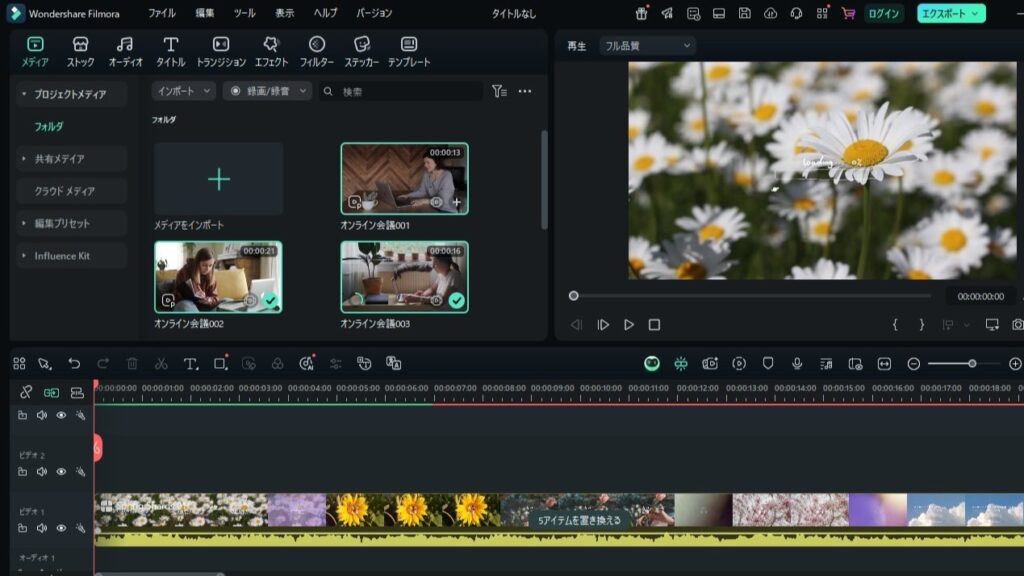This screenshot has height=576, width=1024.
Task: Click the text tool in timeline toolbar
Action: pyautogui.click(x=190, y=364)
